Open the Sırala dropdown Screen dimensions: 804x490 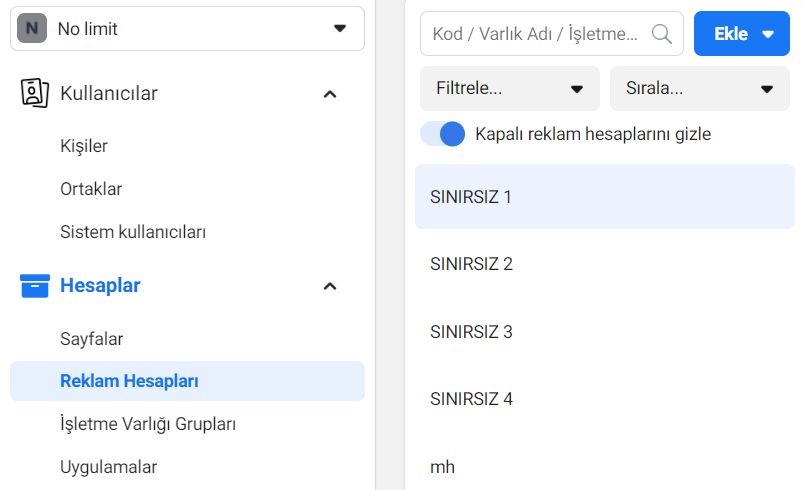click(x=699, y=88)
